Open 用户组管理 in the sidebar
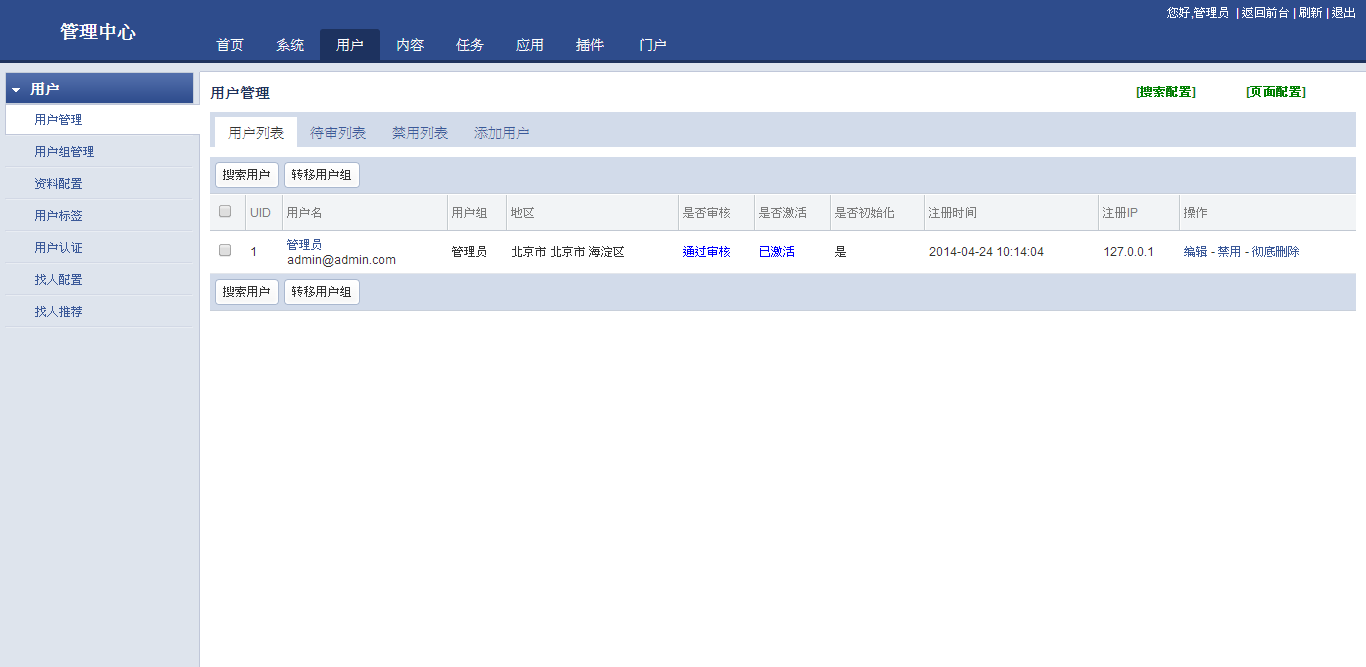 point(64,152)
